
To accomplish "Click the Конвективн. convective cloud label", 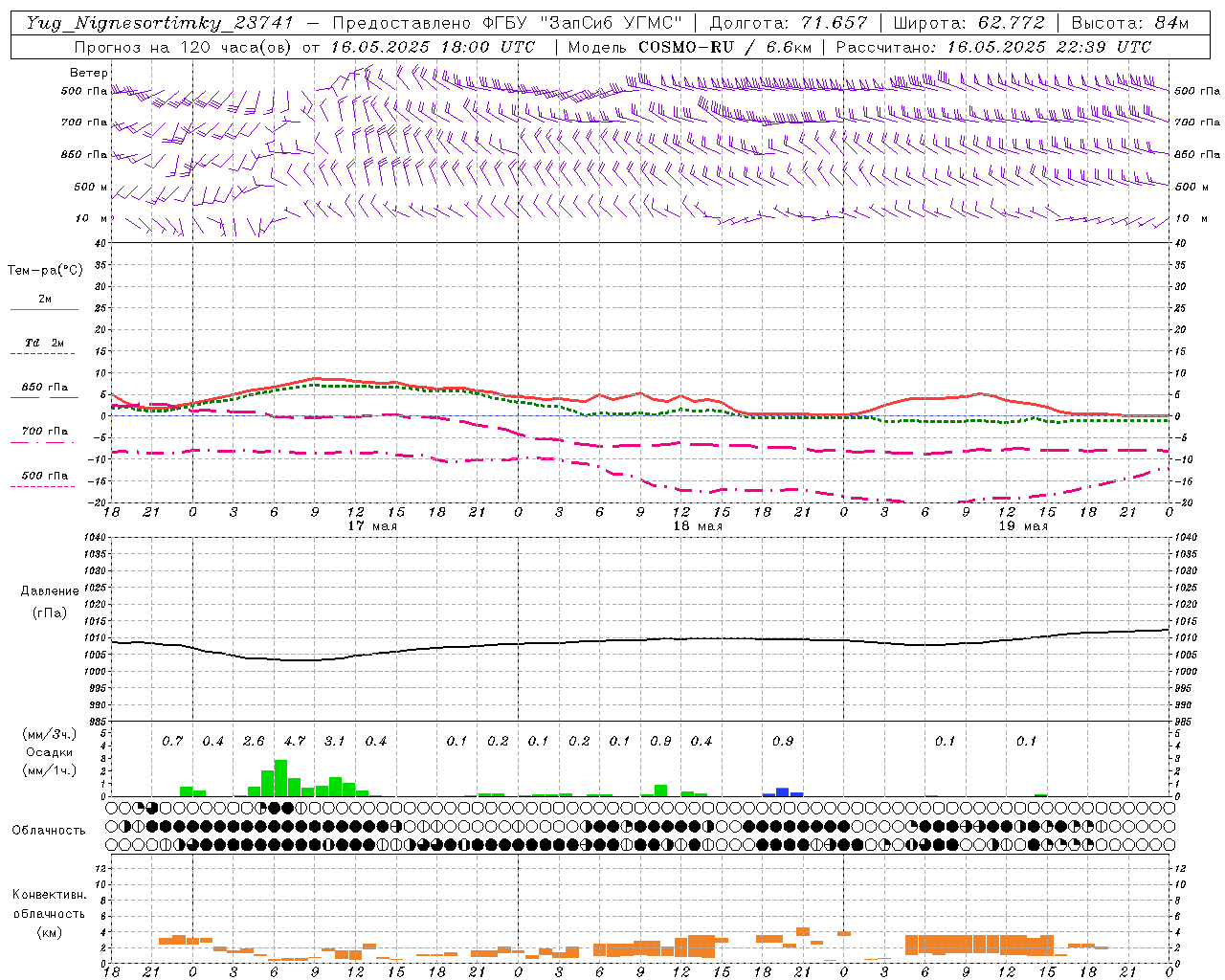I will 49,895.
